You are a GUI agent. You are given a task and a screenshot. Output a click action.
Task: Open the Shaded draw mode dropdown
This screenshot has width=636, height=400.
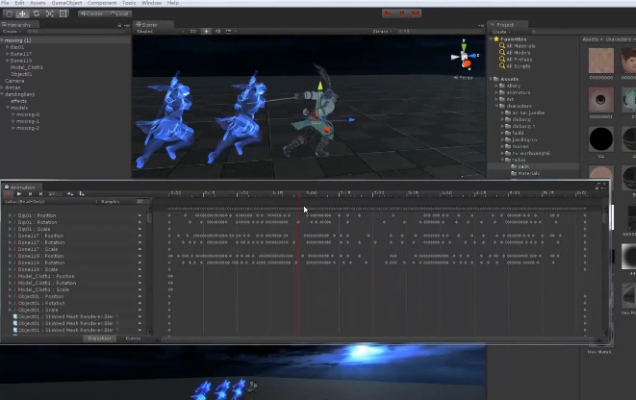(x=148, y=32)
